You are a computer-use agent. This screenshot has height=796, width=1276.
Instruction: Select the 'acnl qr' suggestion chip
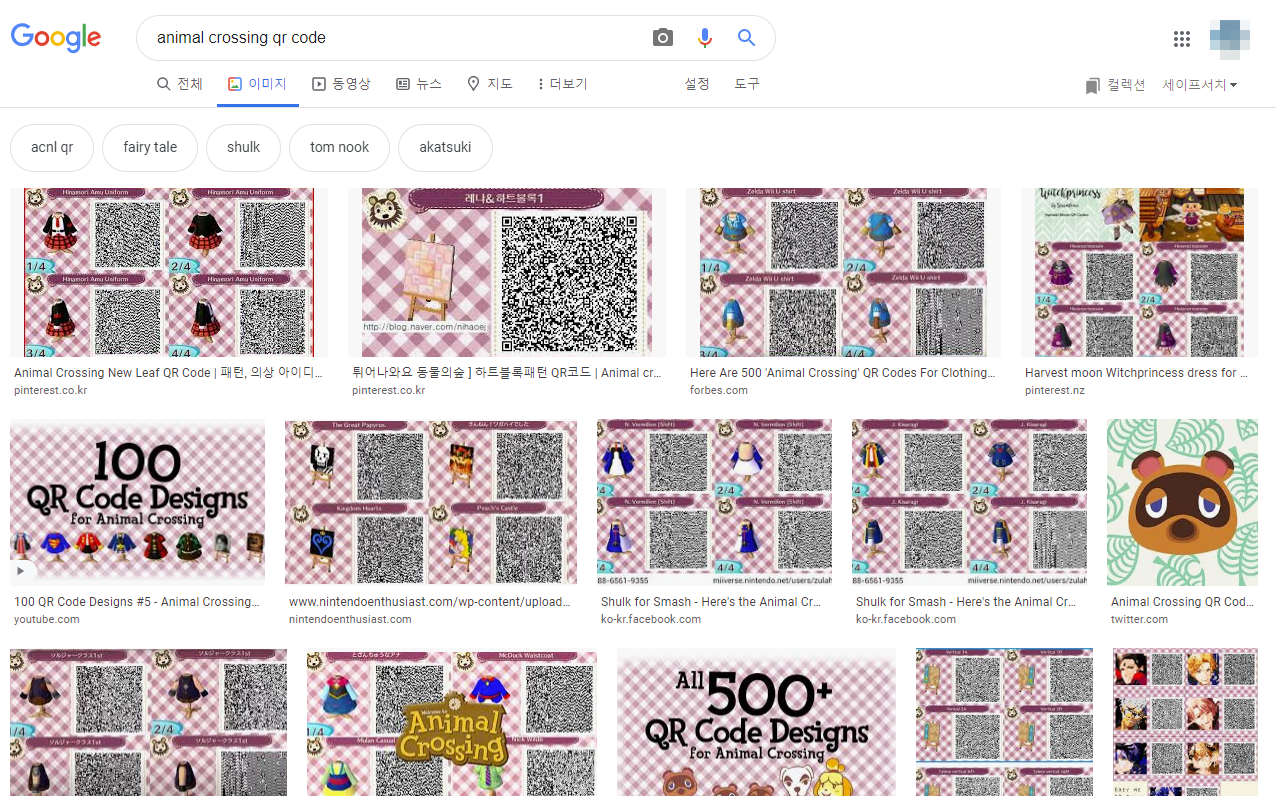coord(52,147)
